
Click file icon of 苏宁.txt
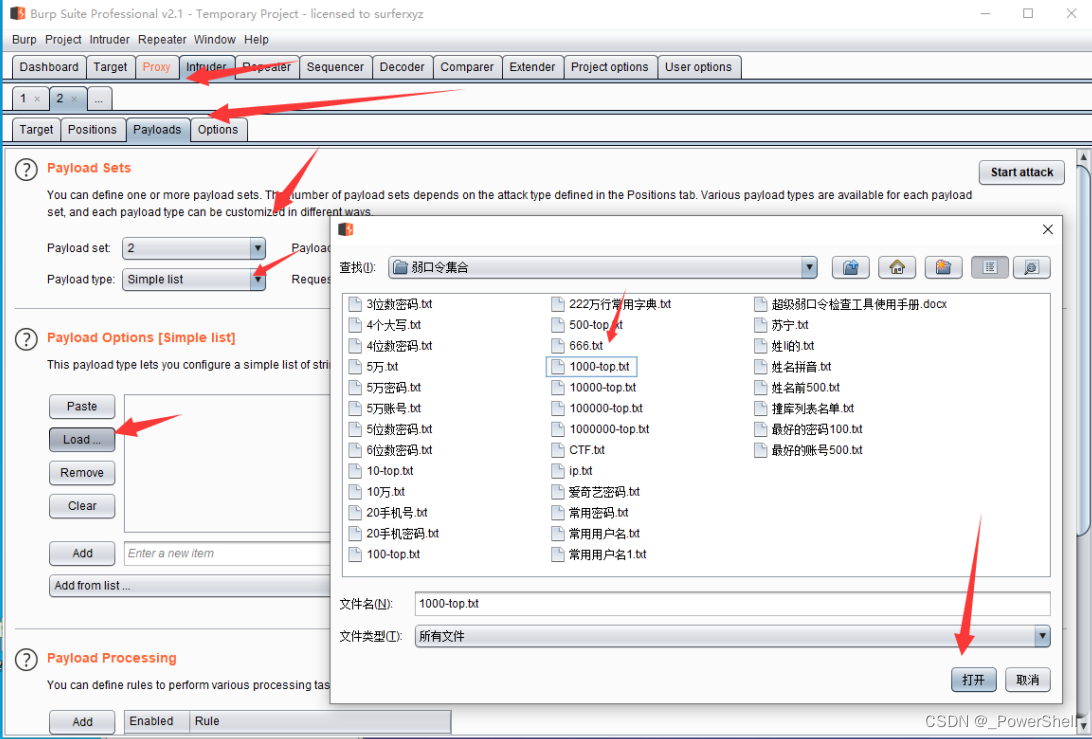point(760,325)
